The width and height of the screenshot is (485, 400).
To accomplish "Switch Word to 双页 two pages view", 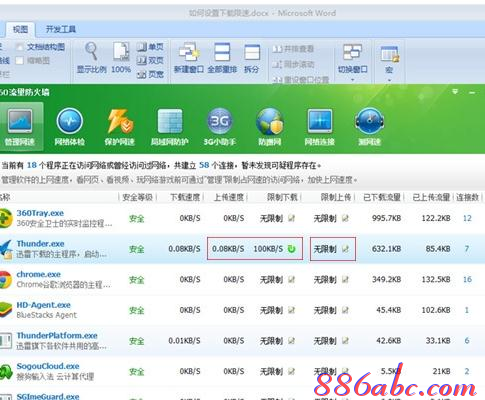I will pyautogui.click(x=151, y=61).
